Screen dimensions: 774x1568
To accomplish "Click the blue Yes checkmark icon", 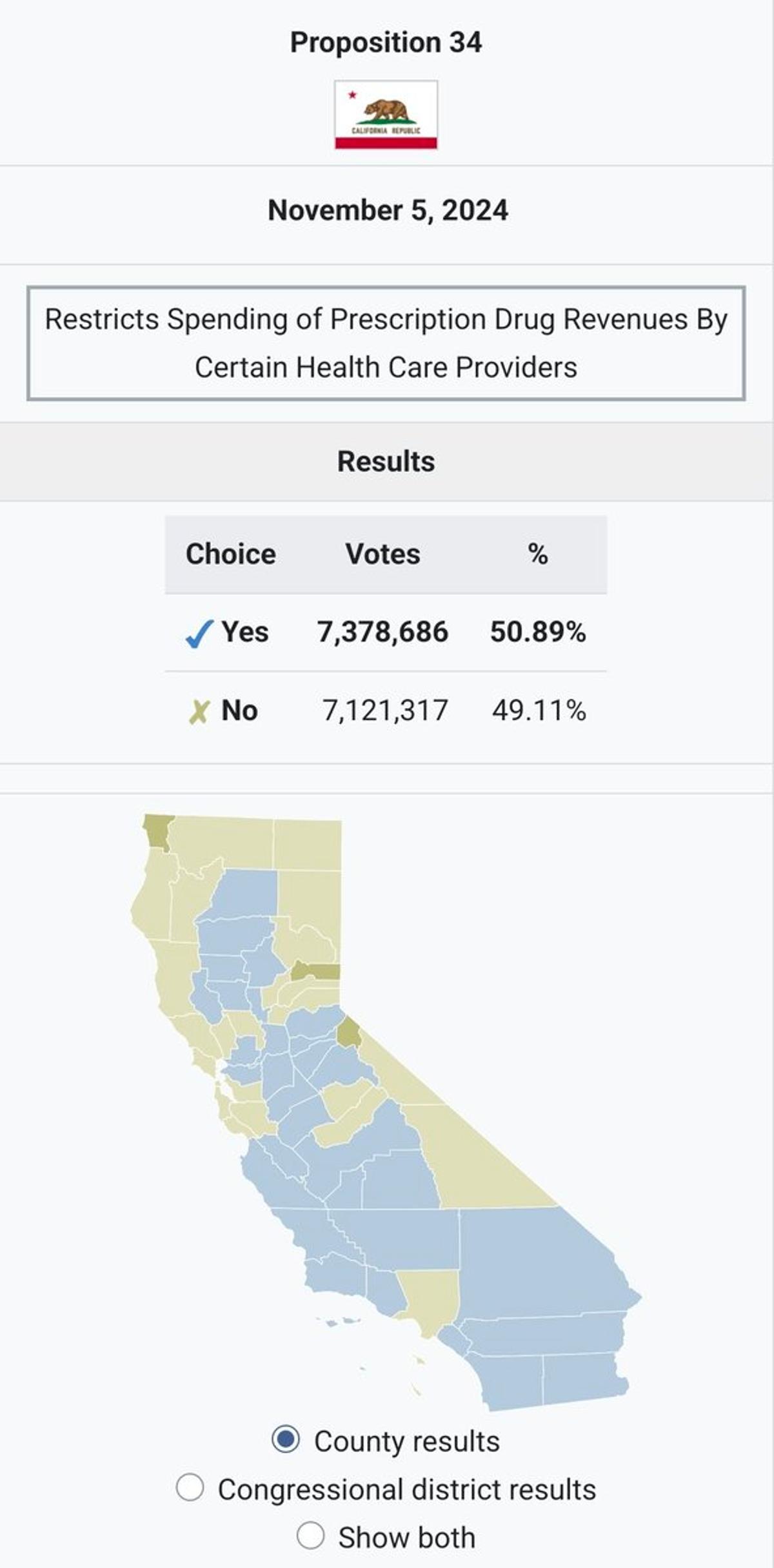I will coord(199,634).
